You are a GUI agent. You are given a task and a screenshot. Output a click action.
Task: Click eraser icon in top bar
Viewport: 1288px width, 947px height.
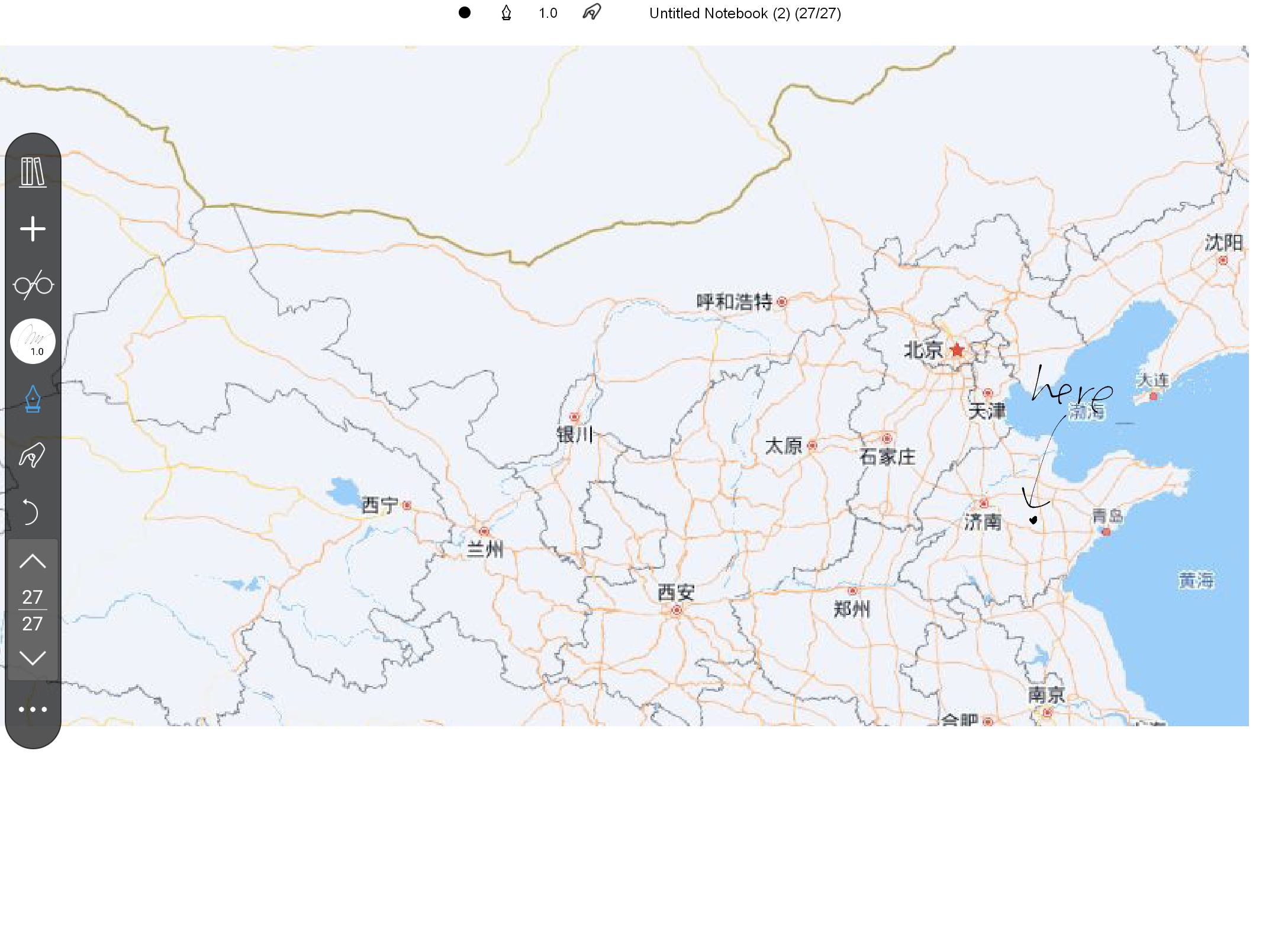click(x=591, y=12)
